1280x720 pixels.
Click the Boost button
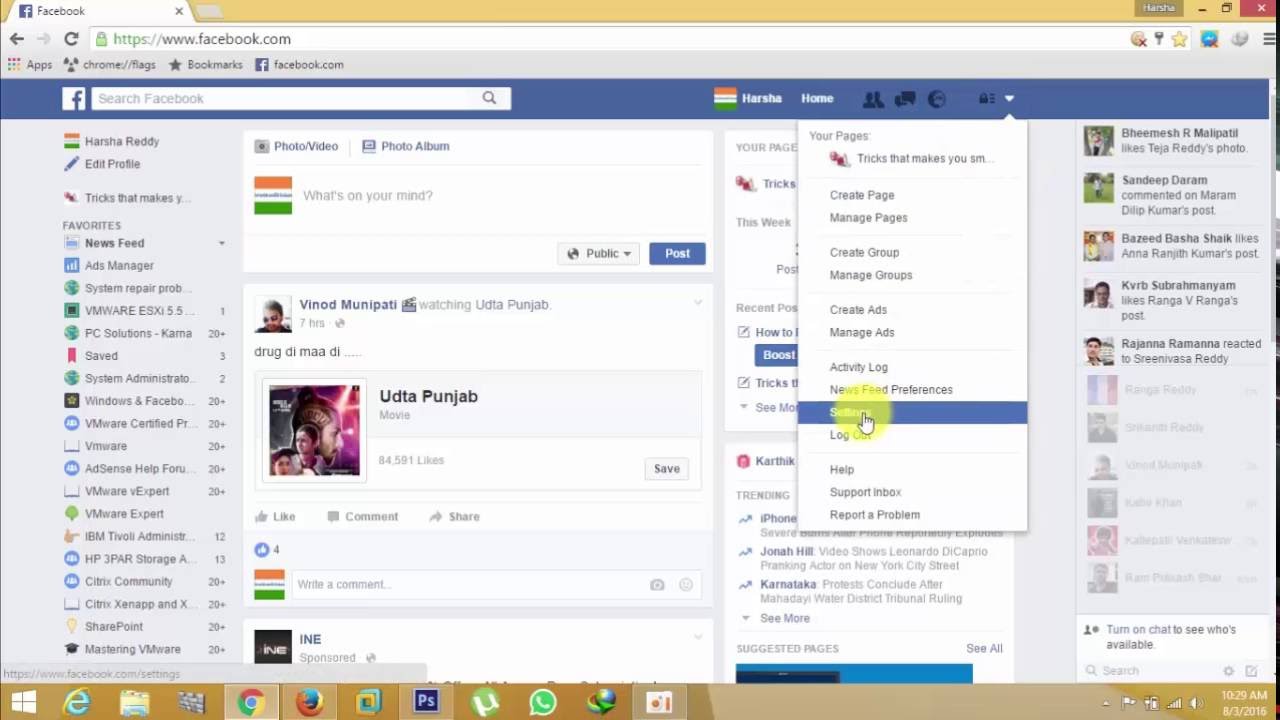click(777, 355)
